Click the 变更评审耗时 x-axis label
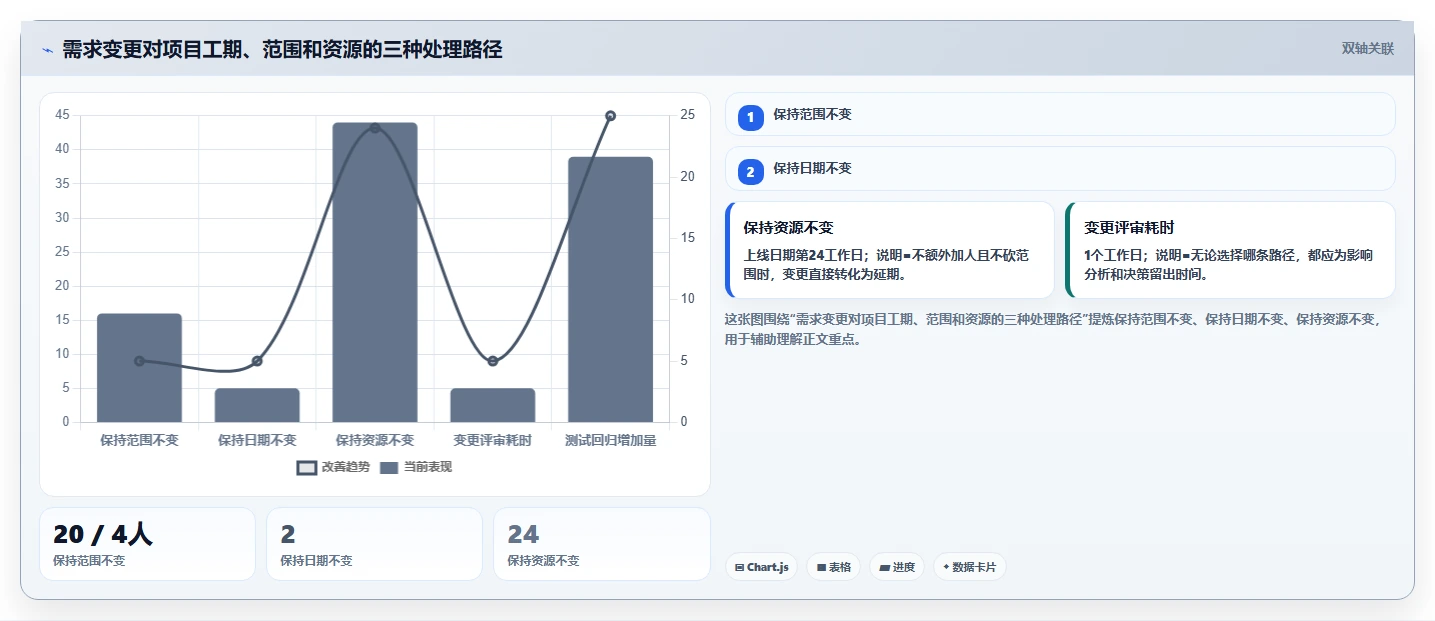The height and width of the screenshot is (621, 1435). 492,440
